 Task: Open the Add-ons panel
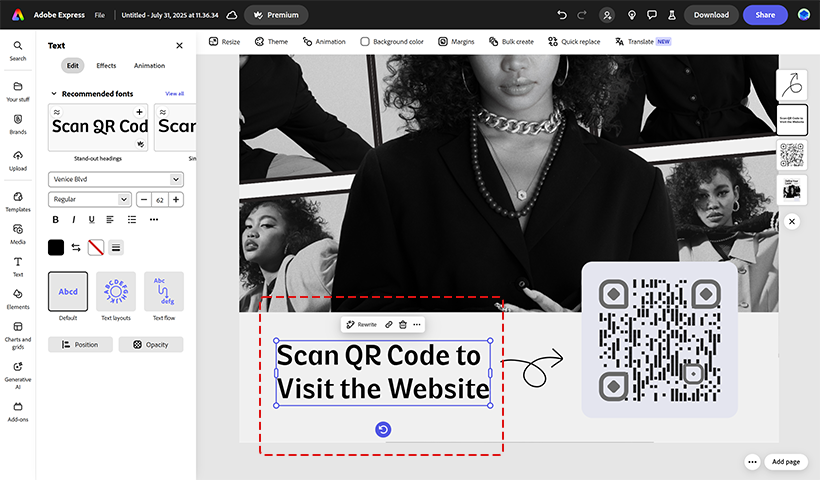pyautogui.click(x=18, y=412)
